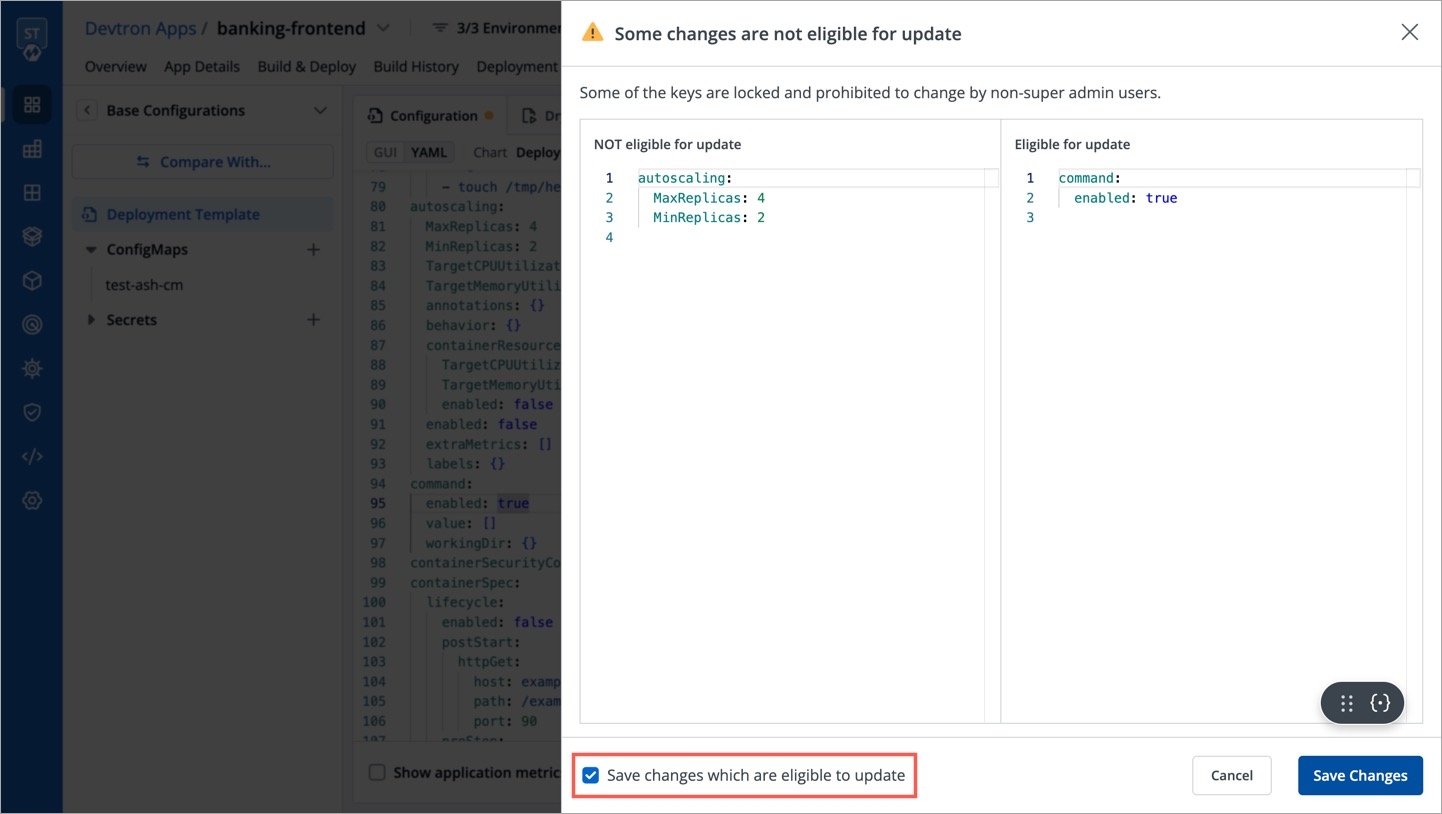Viewport: 1442px width, 814px height.
Task: Switch to the App Details tab
Action: point(202,67)
